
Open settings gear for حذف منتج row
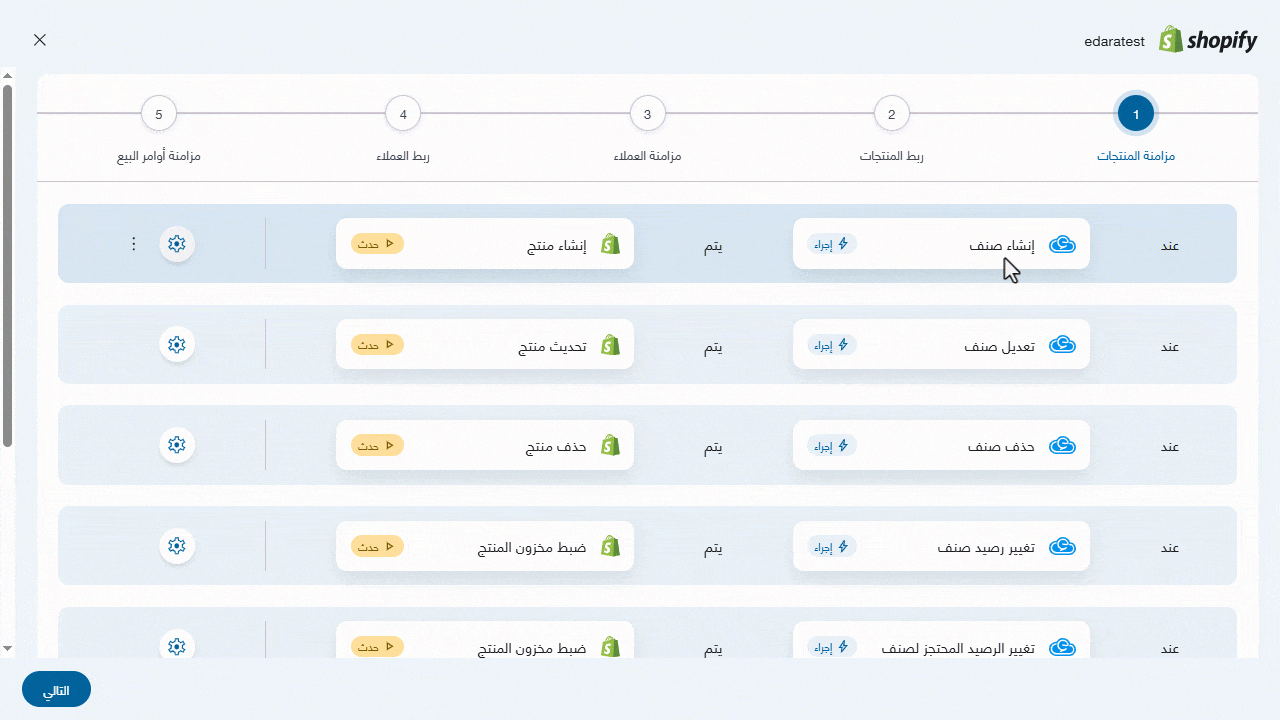[177, 445]
